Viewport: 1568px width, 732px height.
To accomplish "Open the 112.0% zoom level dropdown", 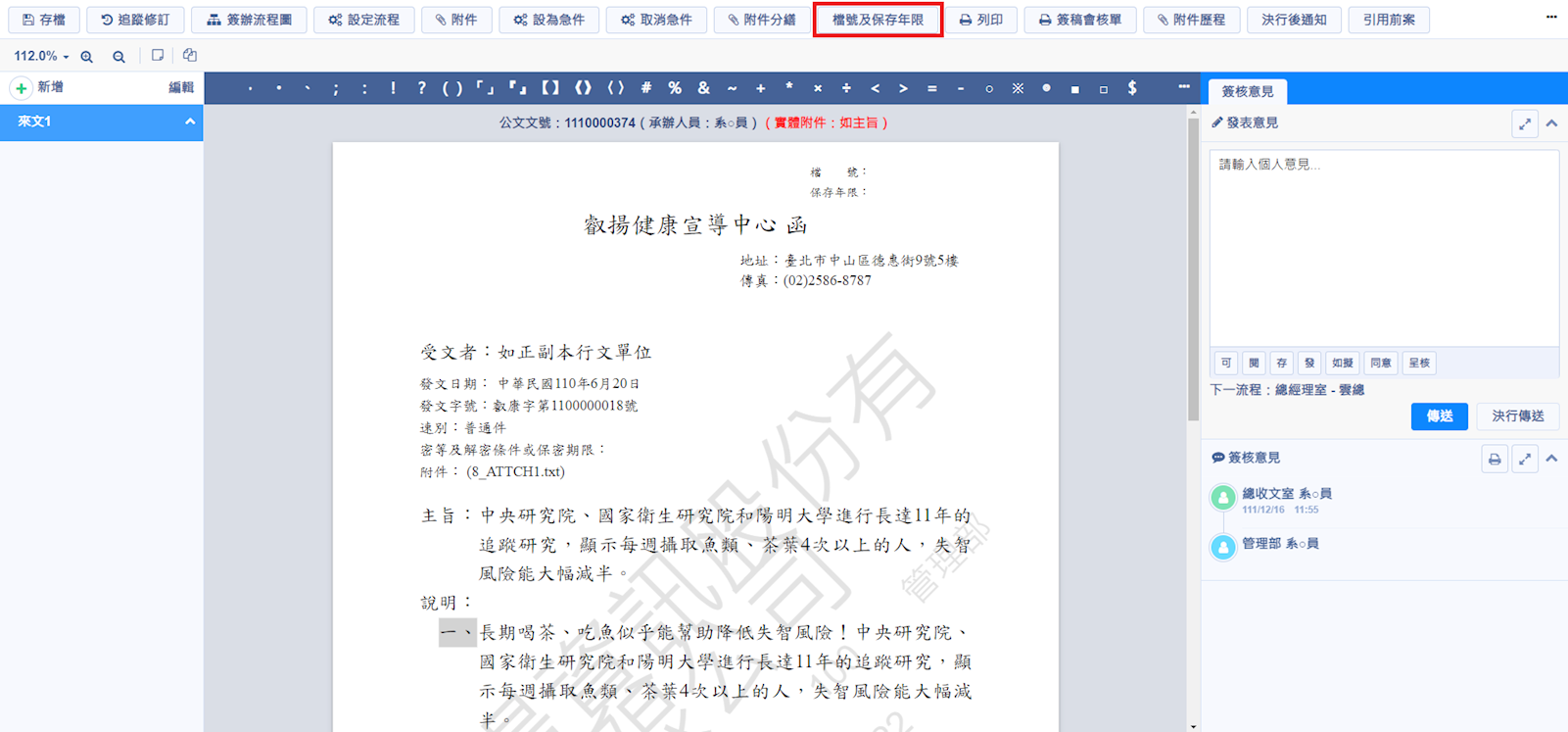I will tap(41, 57).
